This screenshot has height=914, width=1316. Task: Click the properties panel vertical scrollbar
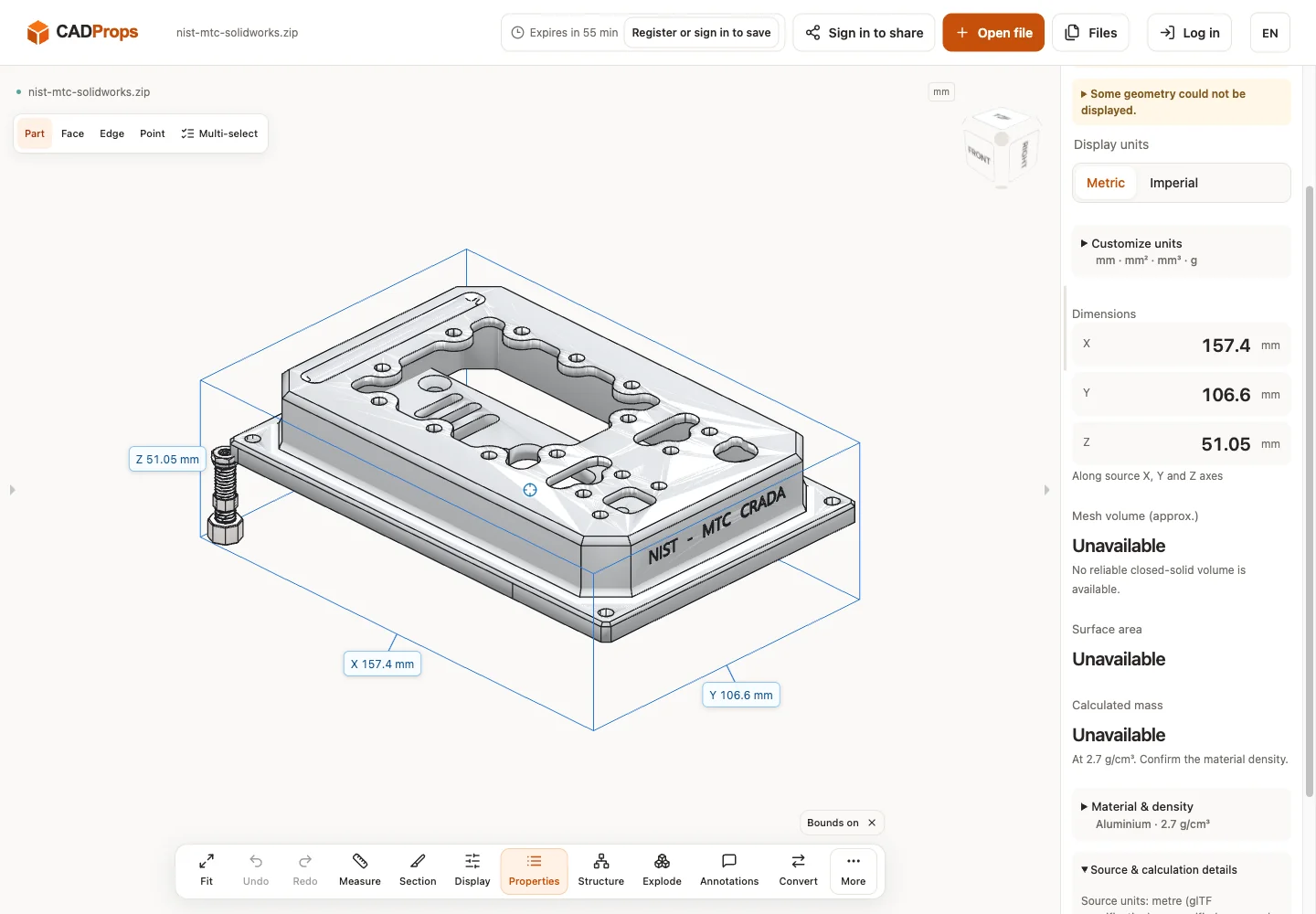tap(1310, 490)
